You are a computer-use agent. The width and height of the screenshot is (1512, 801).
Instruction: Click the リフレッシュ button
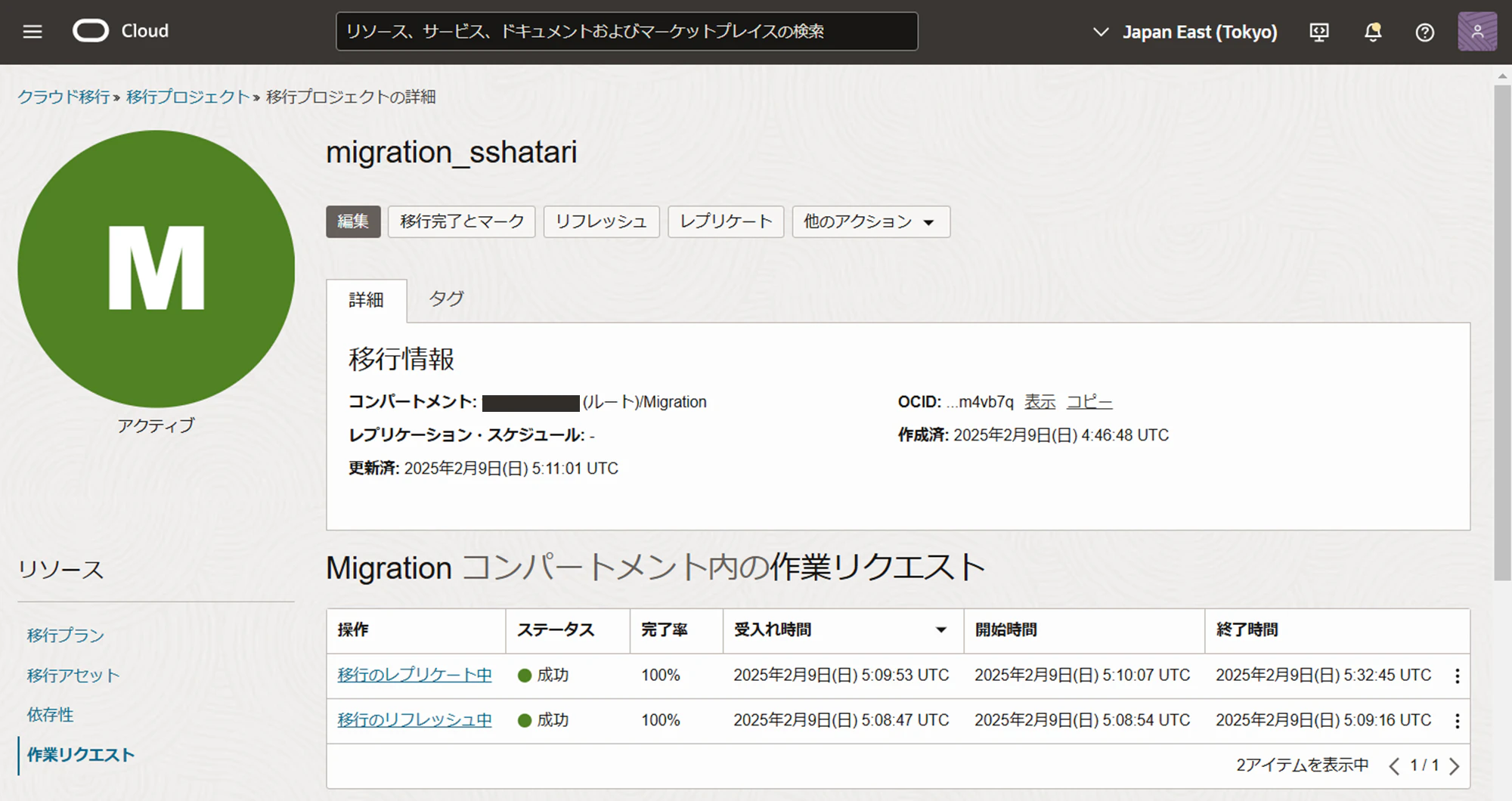[602, 221]
